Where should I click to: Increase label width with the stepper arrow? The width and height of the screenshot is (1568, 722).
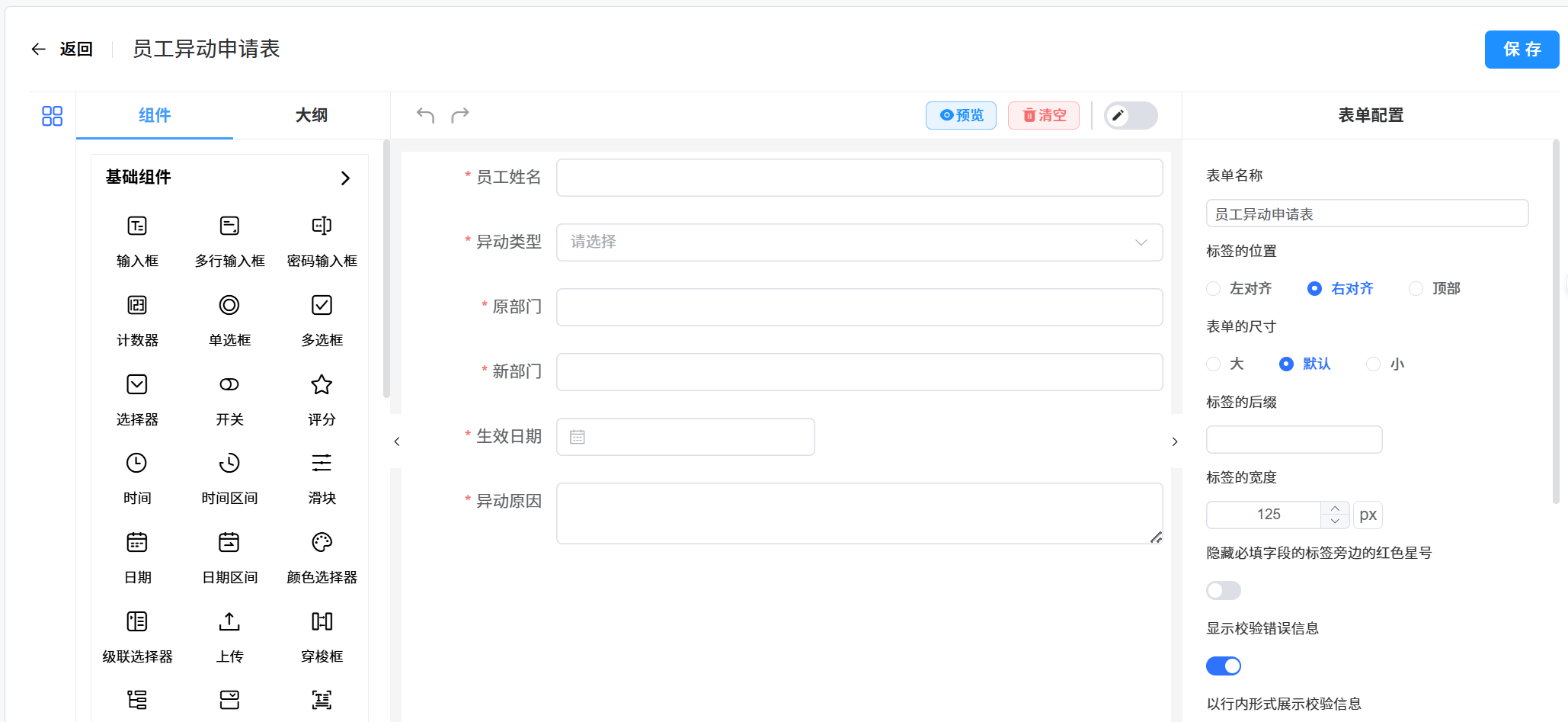1334,508
